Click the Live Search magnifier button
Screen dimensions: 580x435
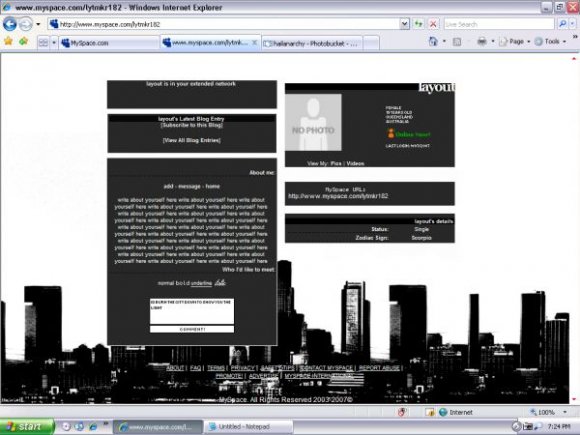(562, 24)
